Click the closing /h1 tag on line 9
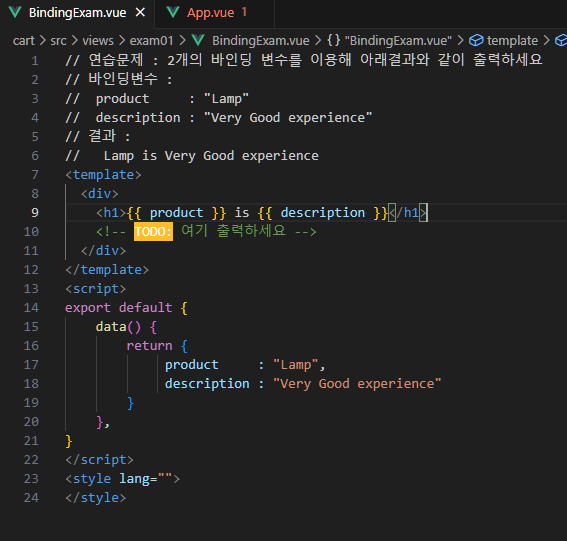Viewport: 567px width, 541px height. point(408,213)
